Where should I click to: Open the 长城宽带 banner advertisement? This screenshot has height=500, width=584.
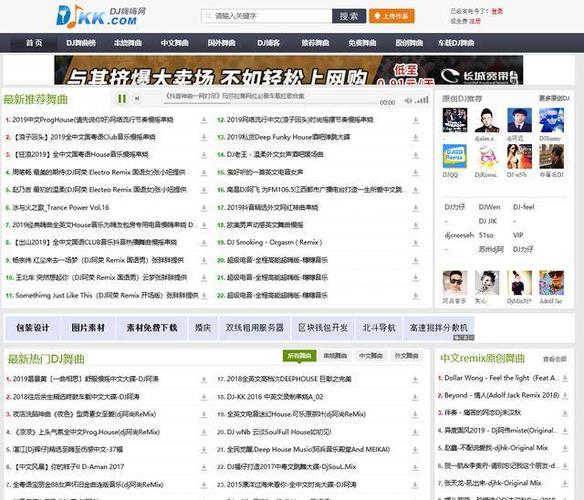pyautogui.click(x=289, y=70)
